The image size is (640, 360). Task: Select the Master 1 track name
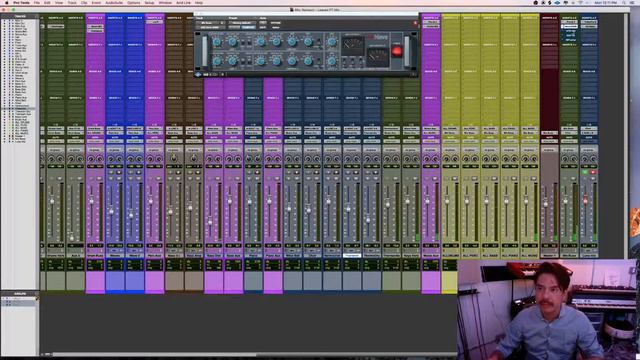point(549,256)
